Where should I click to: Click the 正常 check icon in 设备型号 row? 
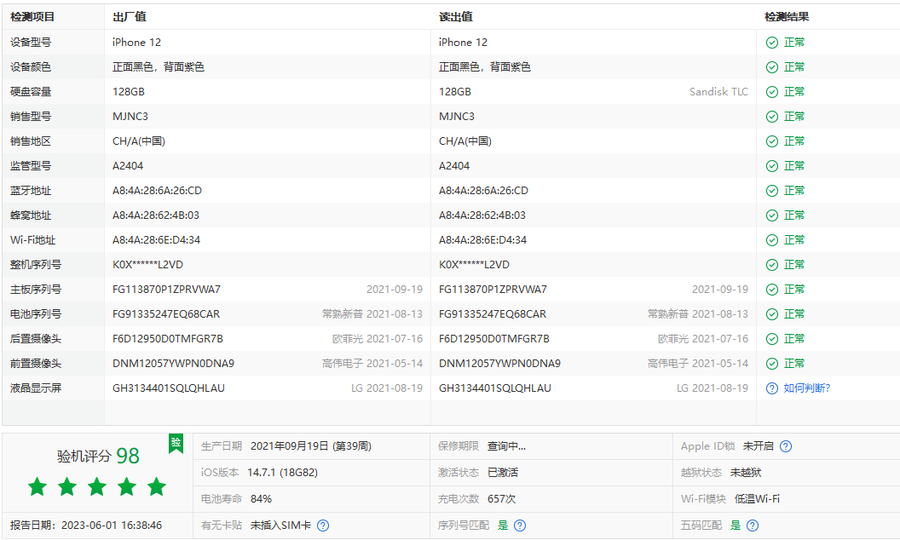(772, 42)
